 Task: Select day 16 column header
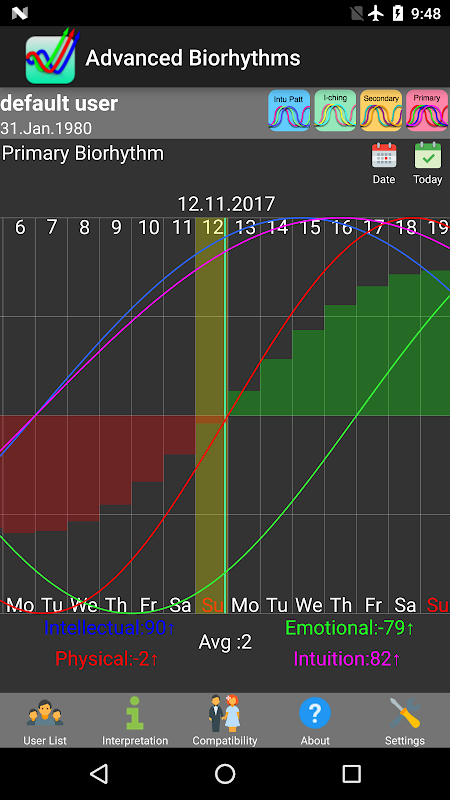341,228
